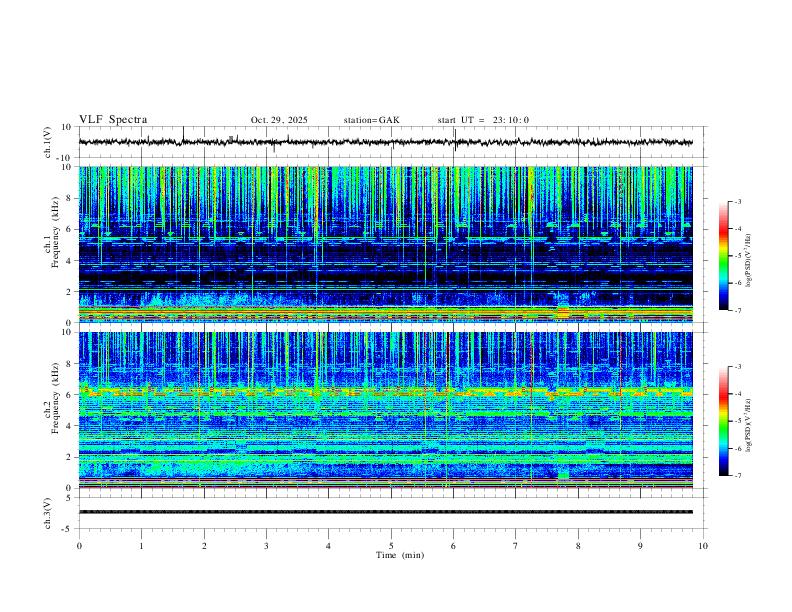Click the ch.2 Frequency (kHz) axis label
The height and width of the screenshot is (612, 792).
click(52, 397)
